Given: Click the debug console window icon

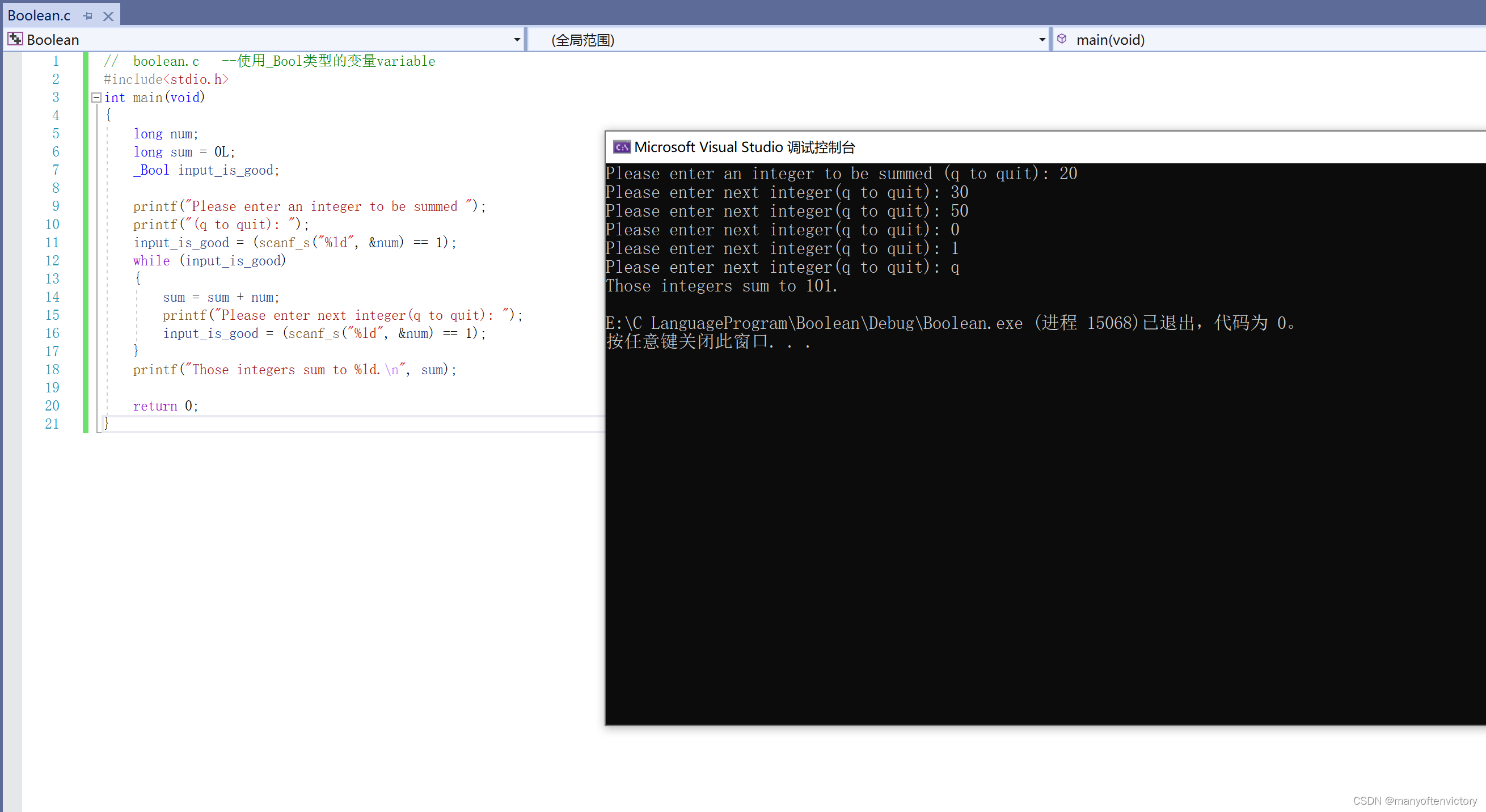Looking at the screenshot, I should point(621,147).
